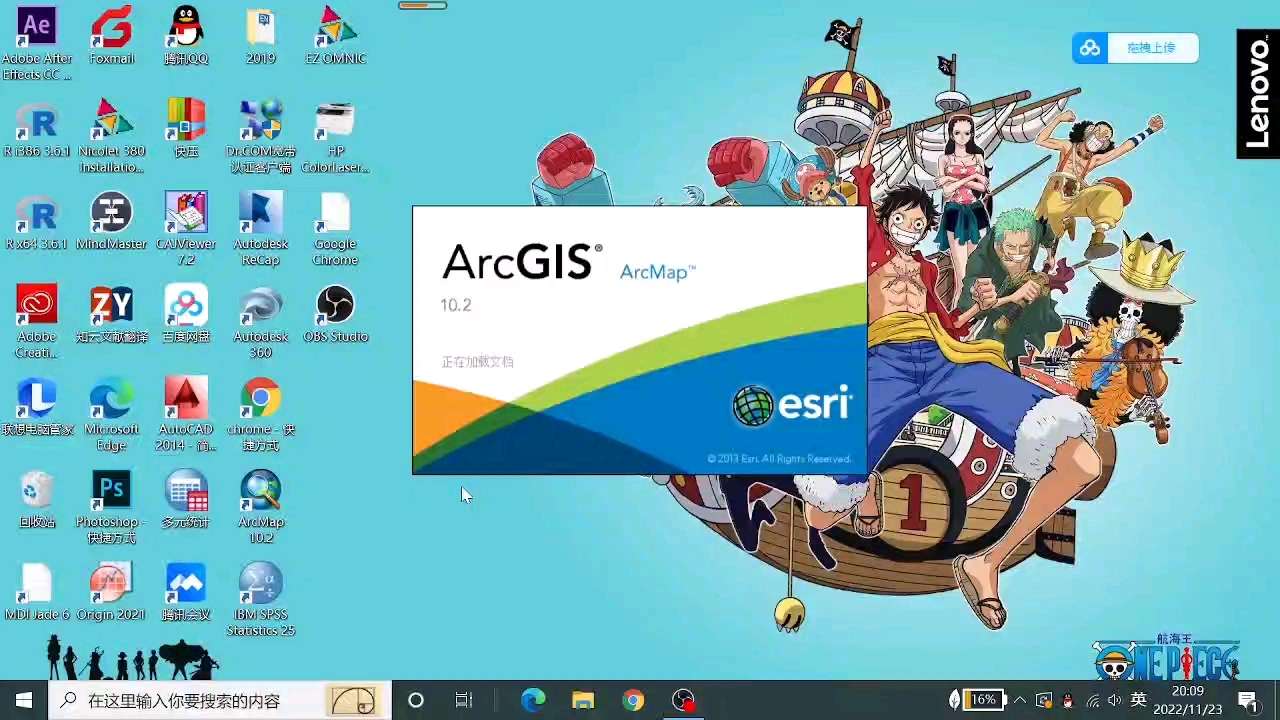Expand the hidden system tray icons chevron
The width and height of the screenshot is (1280, 720).
click(1019, 700)
